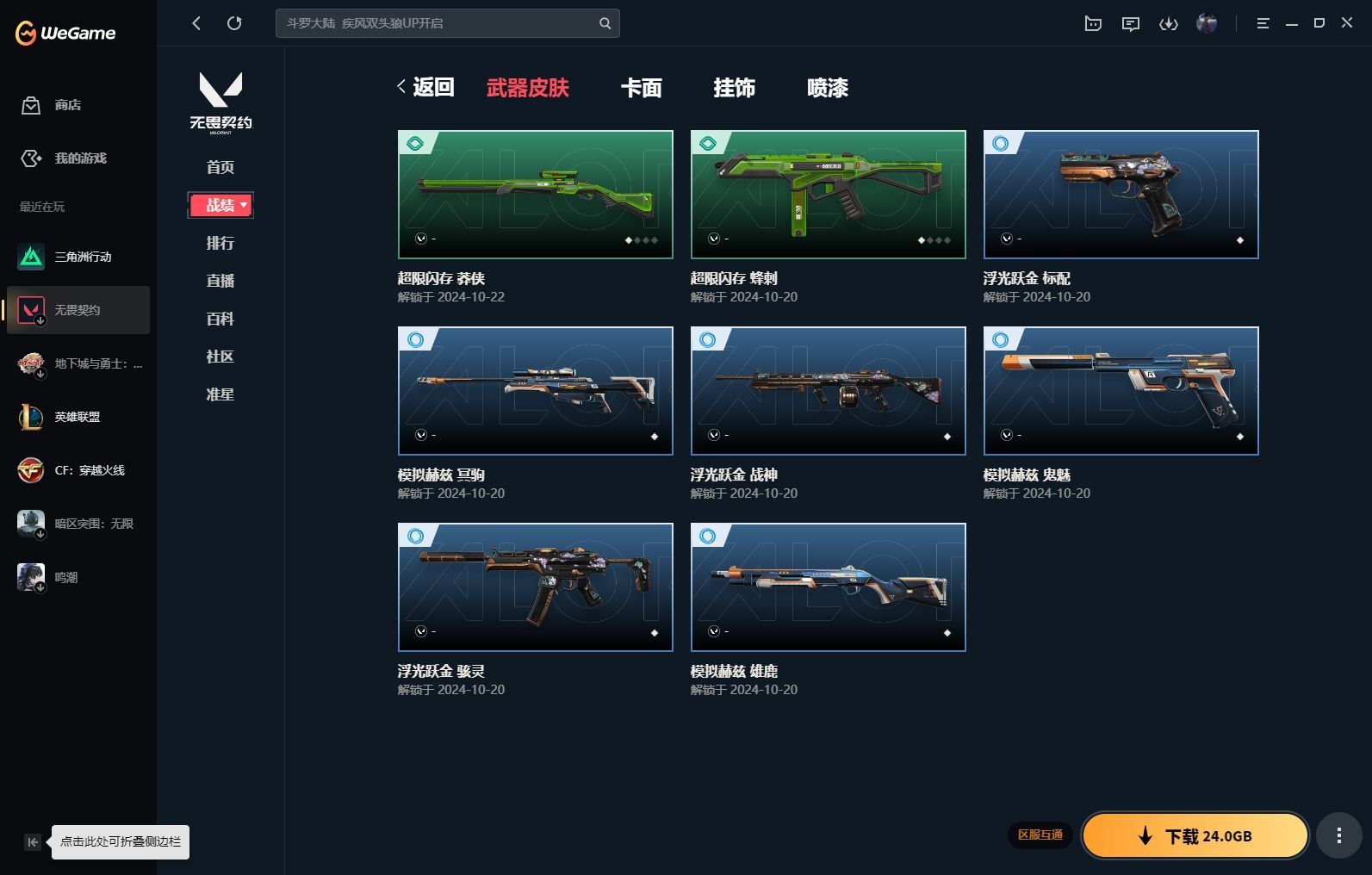
Task: Click 返回 back chevron link
Action: click(425, 87)
